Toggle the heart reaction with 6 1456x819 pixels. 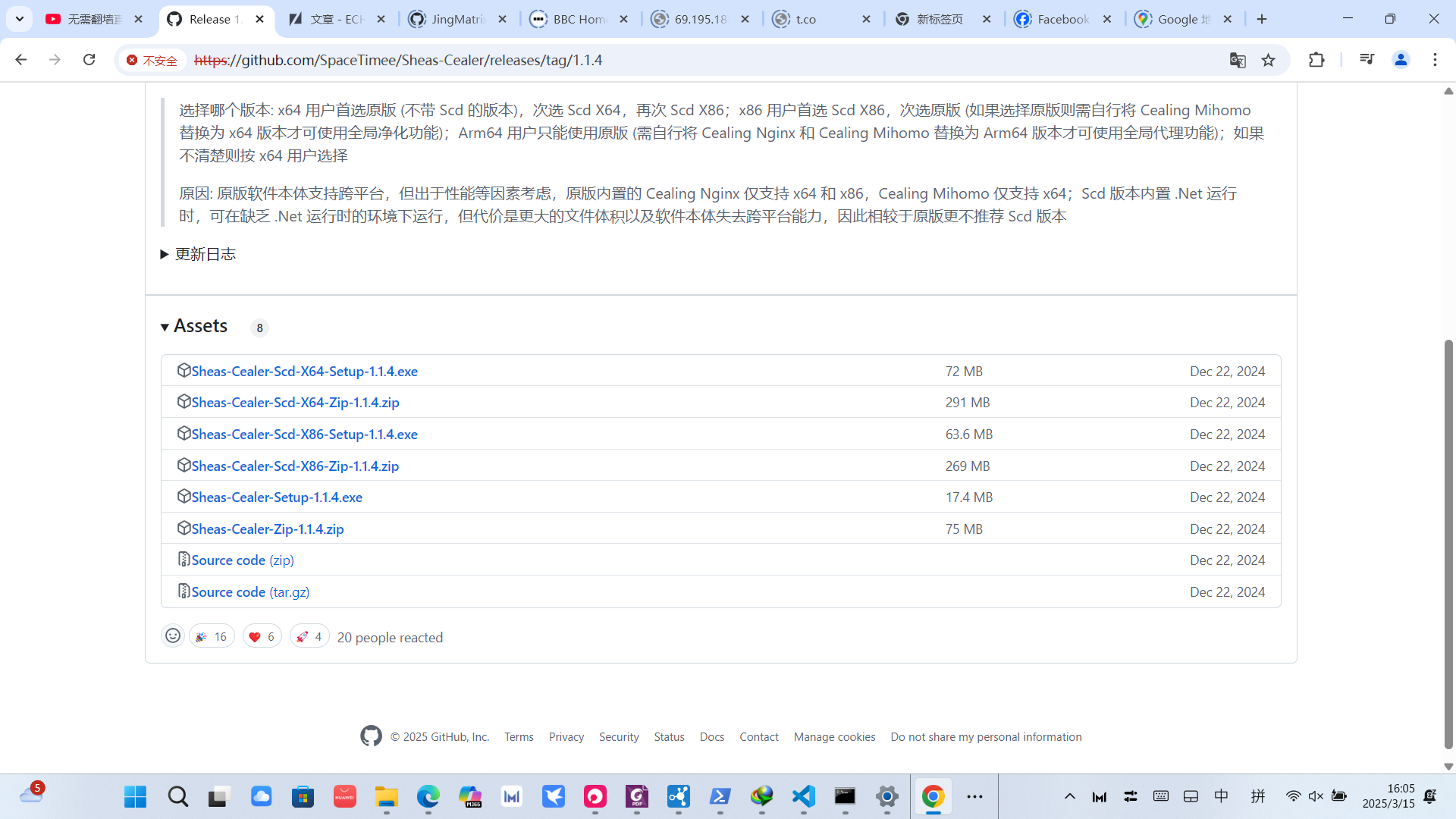tap(262, 636)
